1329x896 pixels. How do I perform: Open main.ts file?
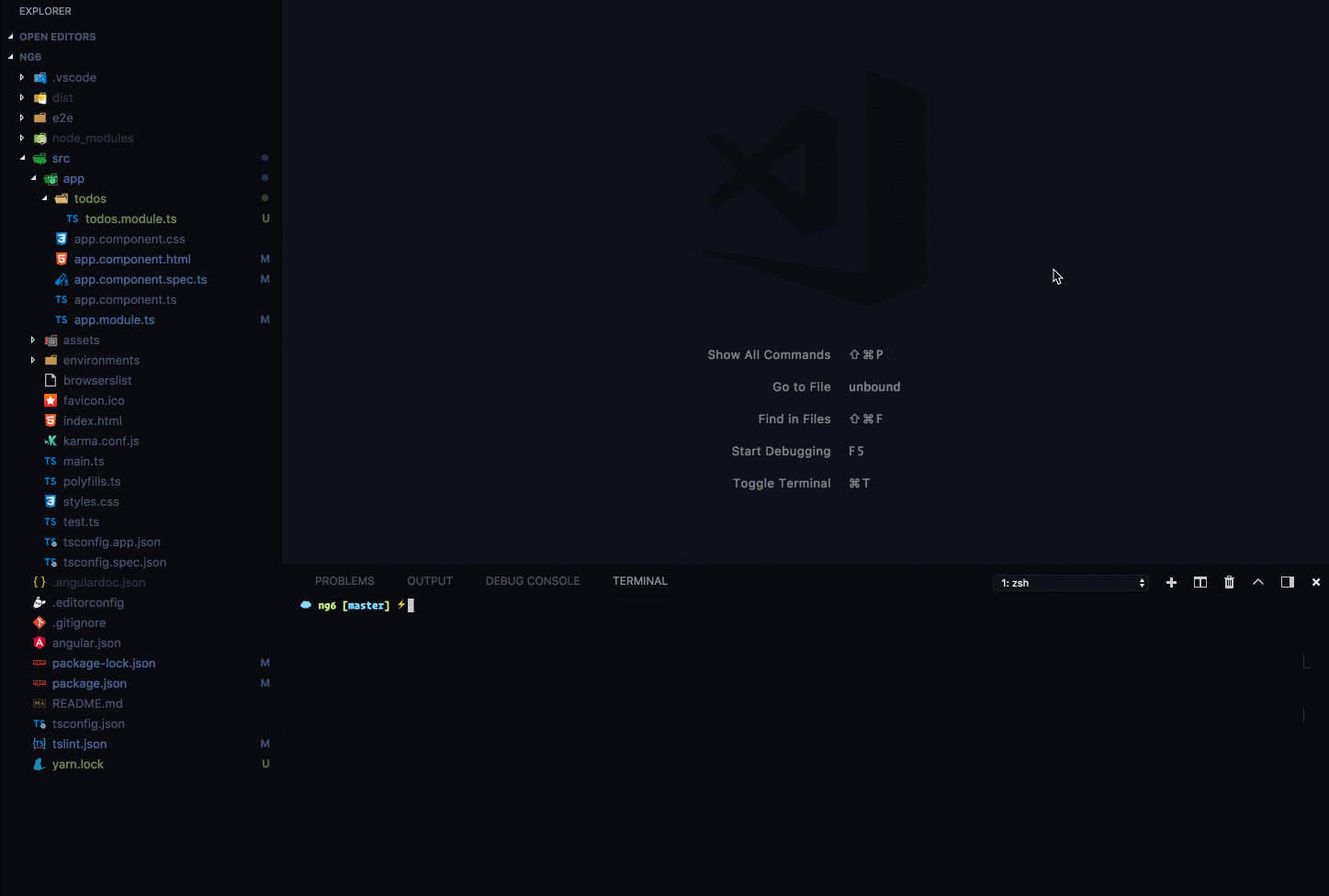tap(84, 461)
